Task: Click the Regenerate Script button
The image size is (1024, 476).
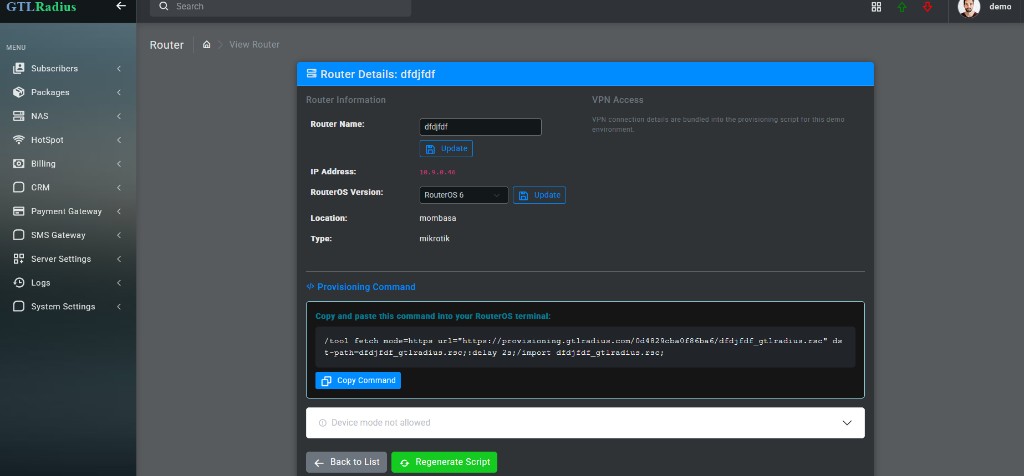Action: [x=444, y=462]
